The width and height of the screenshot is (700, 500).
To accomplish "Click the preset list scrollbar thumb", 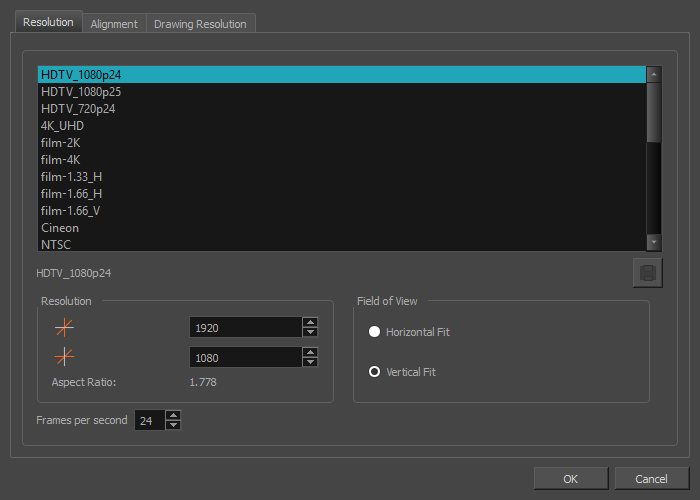I will coord(654,112).
